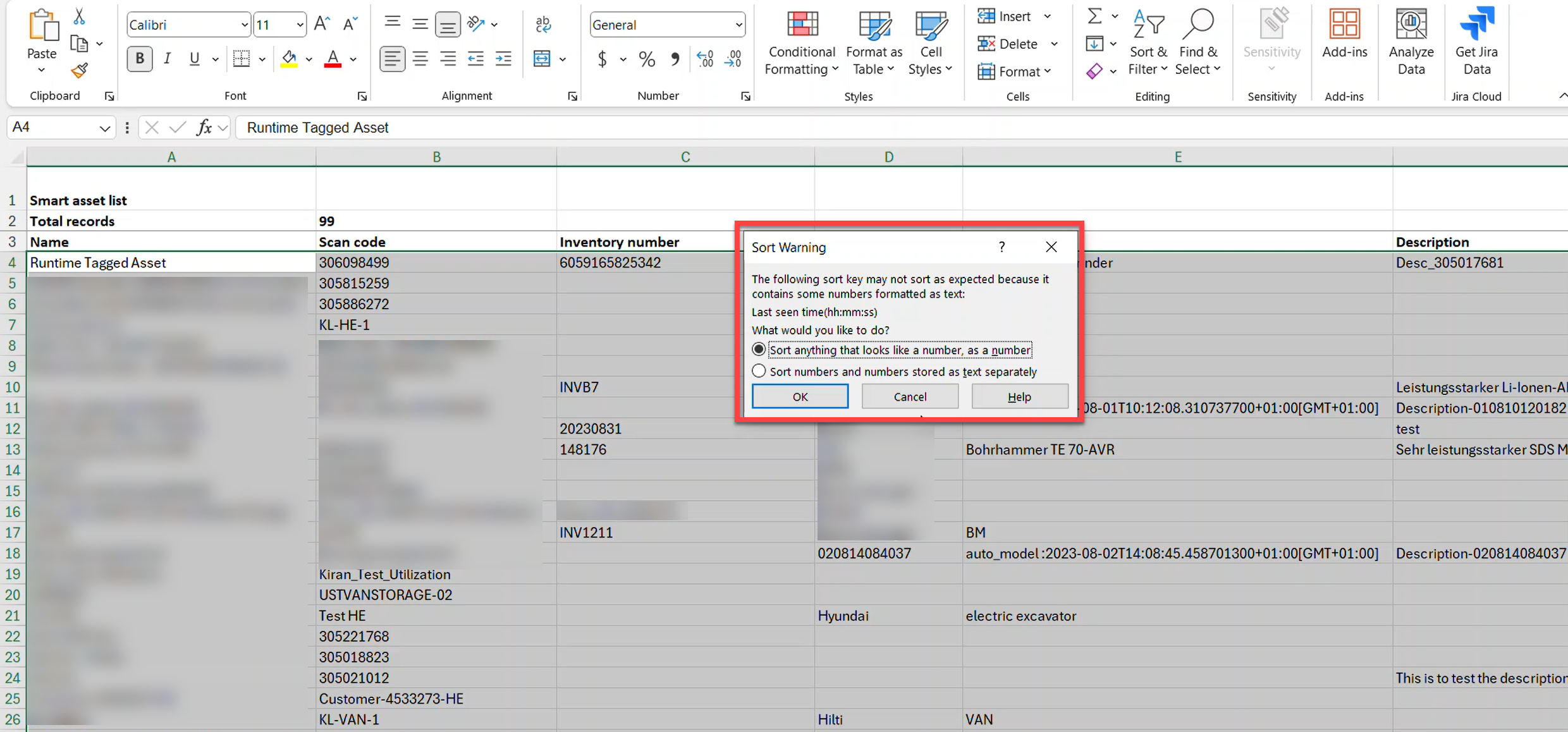
Task: Click the Format Painter brush icon
Action: pyautogui.click(x=79, y=71)
